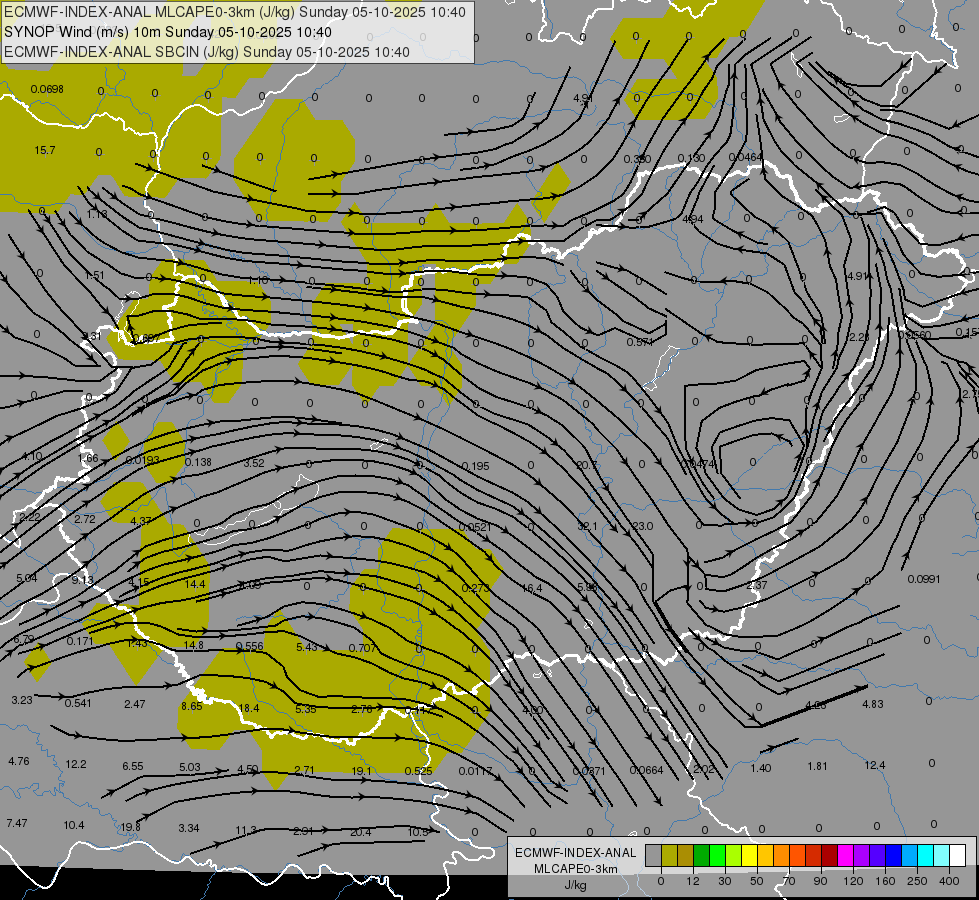Click the SBCIN header line
Viewport: 979px width, 900px height.
207,52
